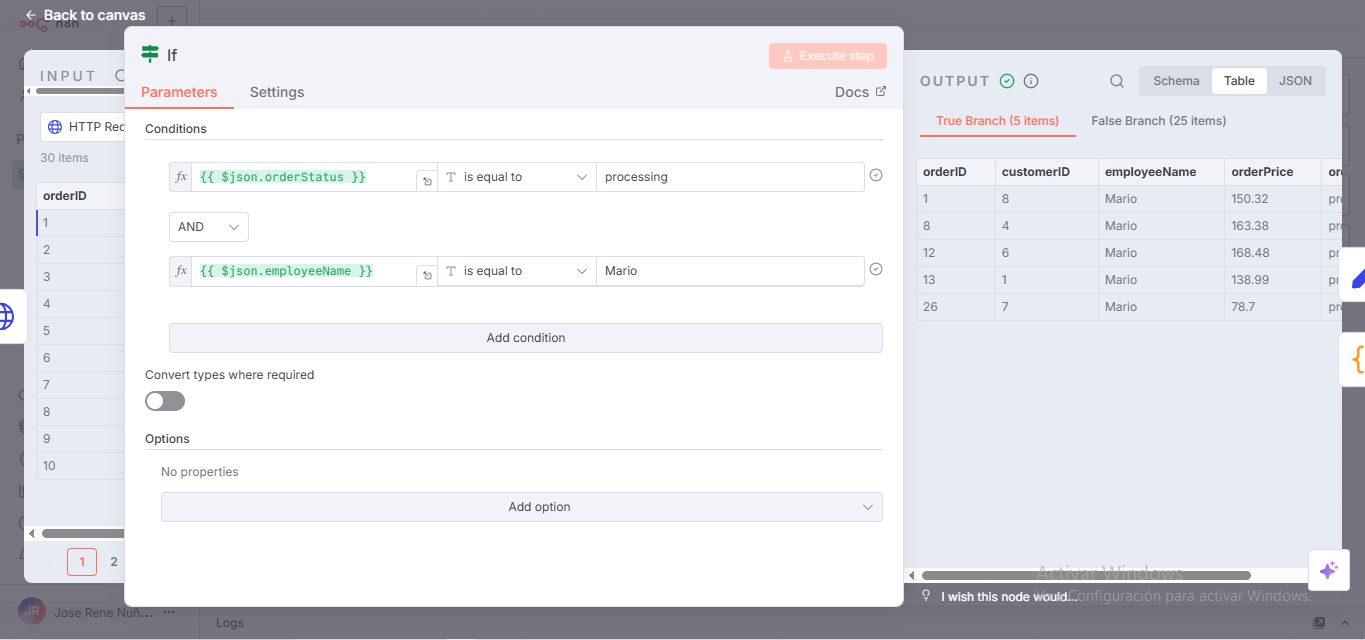Click I wish this node would link
1365x640 pixels.
[1009, 596]
